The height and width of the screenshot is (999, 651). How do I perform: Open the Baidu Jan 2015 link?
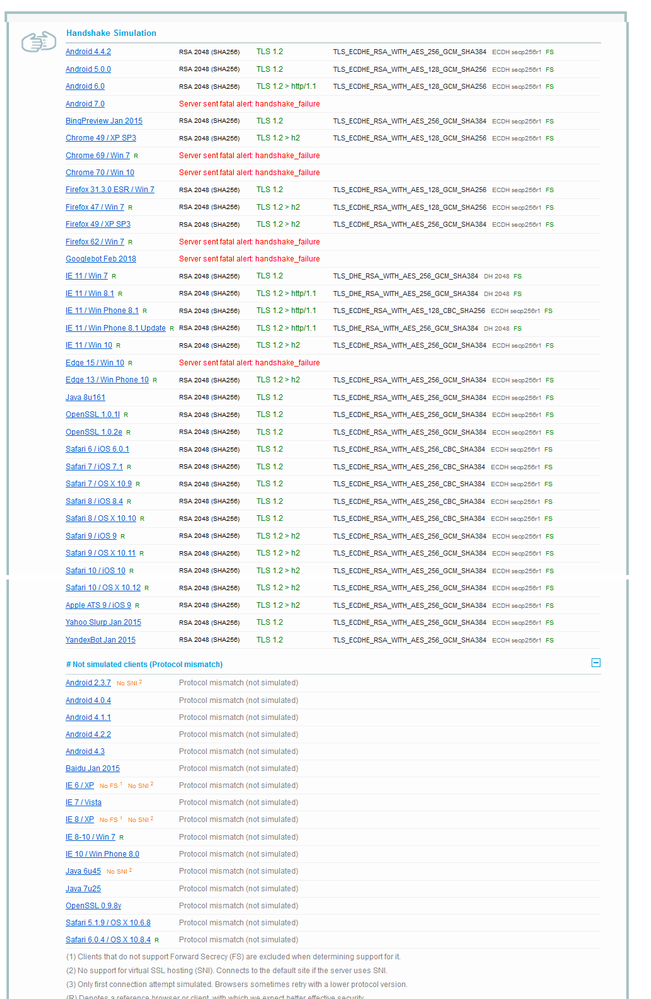coord(92,768)
